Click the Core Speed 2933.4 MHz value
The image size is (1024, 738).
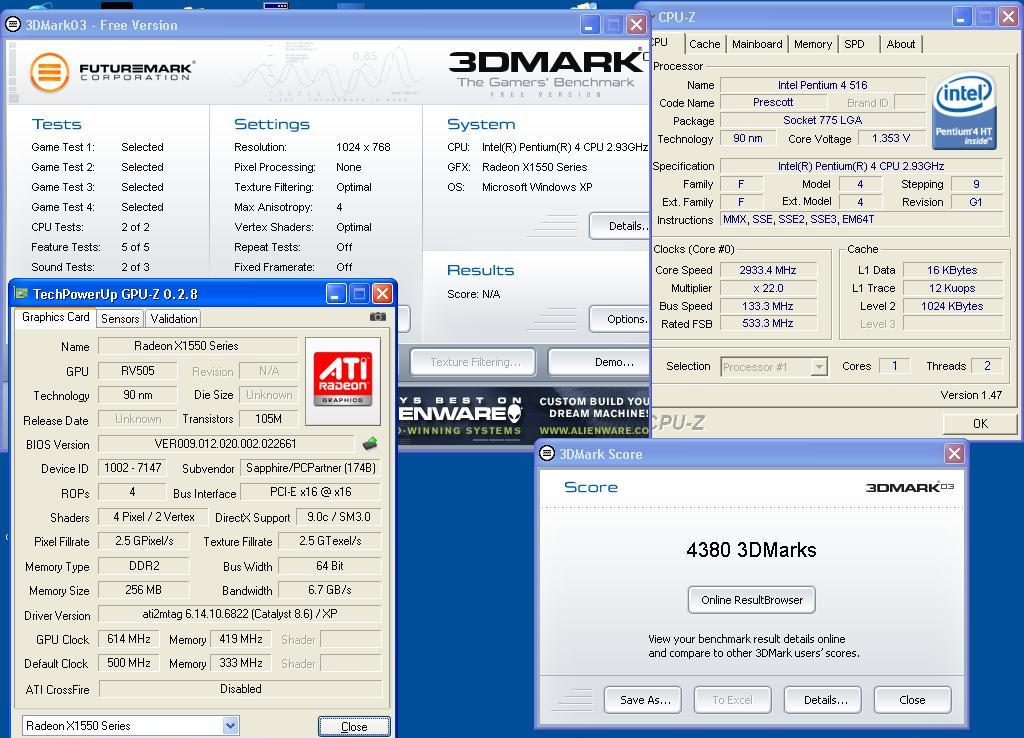pos(768,270)
